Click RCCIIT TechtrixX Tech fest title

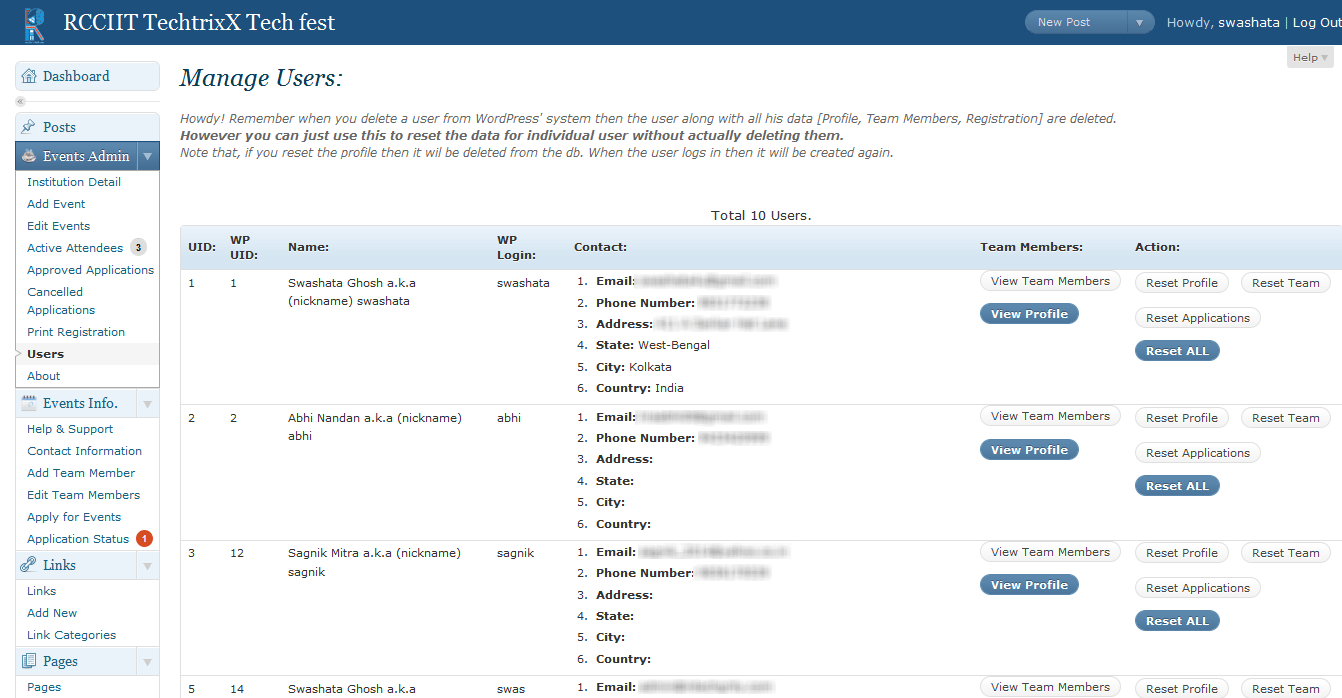[x=199, y=22]
